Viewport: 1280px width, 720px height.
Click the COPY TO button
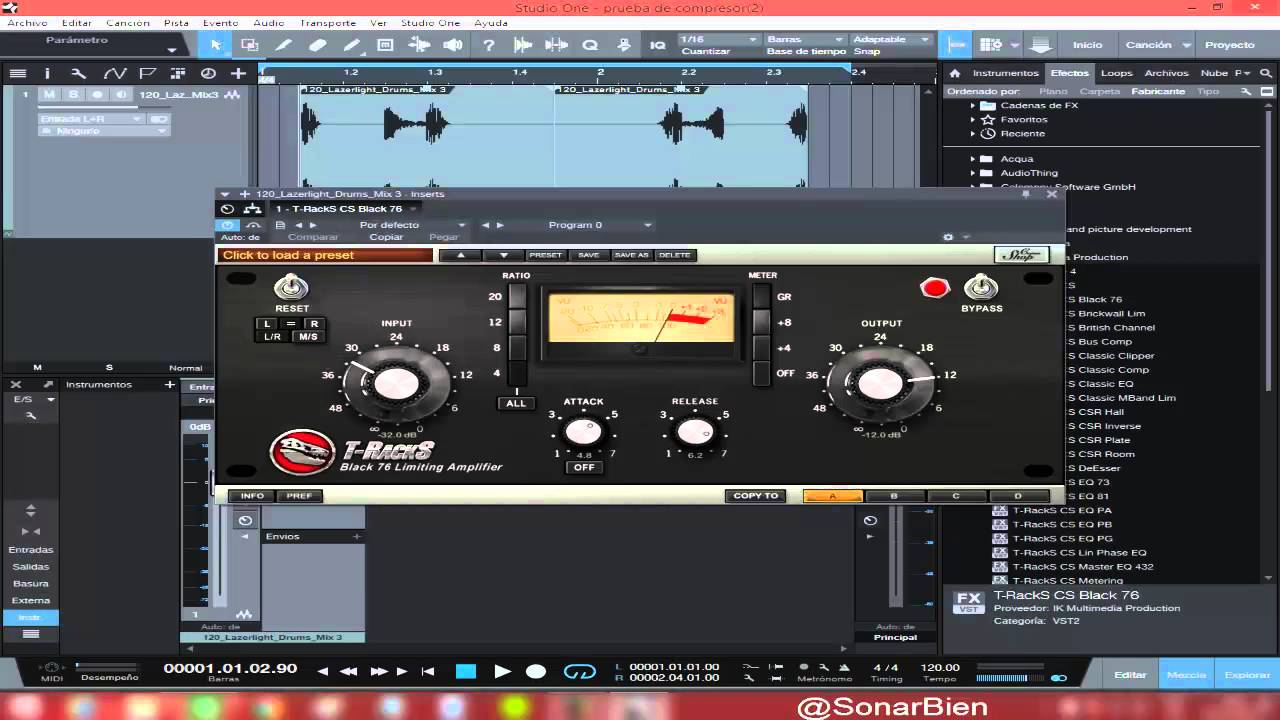(x=756, y=496)
